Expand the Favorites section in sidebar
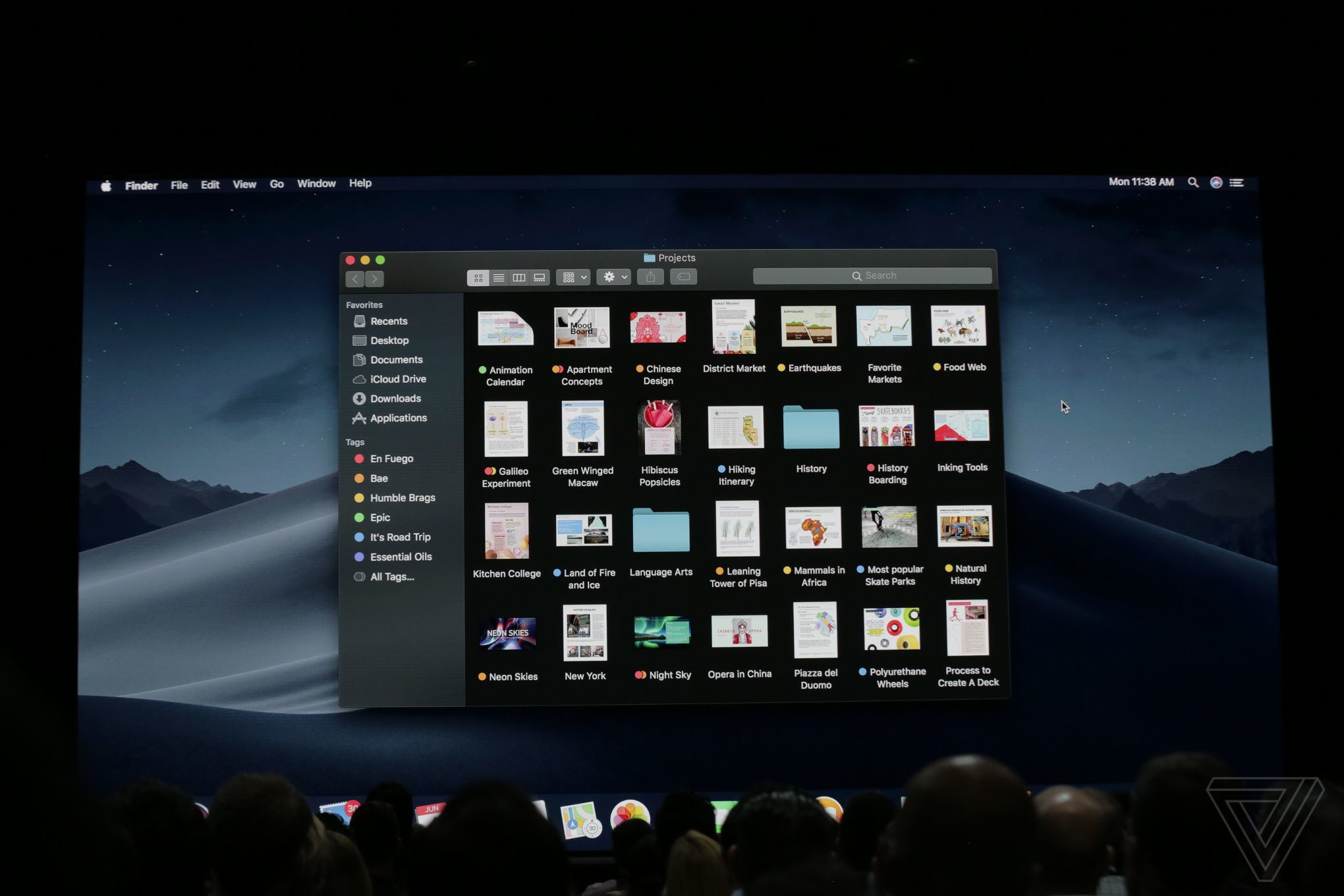 (365, 305)
